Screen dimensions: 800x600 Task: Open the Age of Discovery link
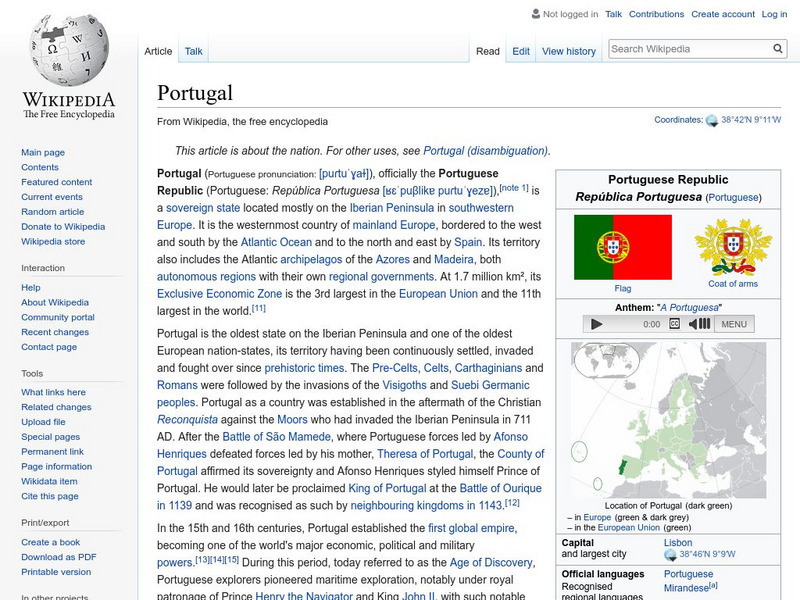[x=491, y=563]
